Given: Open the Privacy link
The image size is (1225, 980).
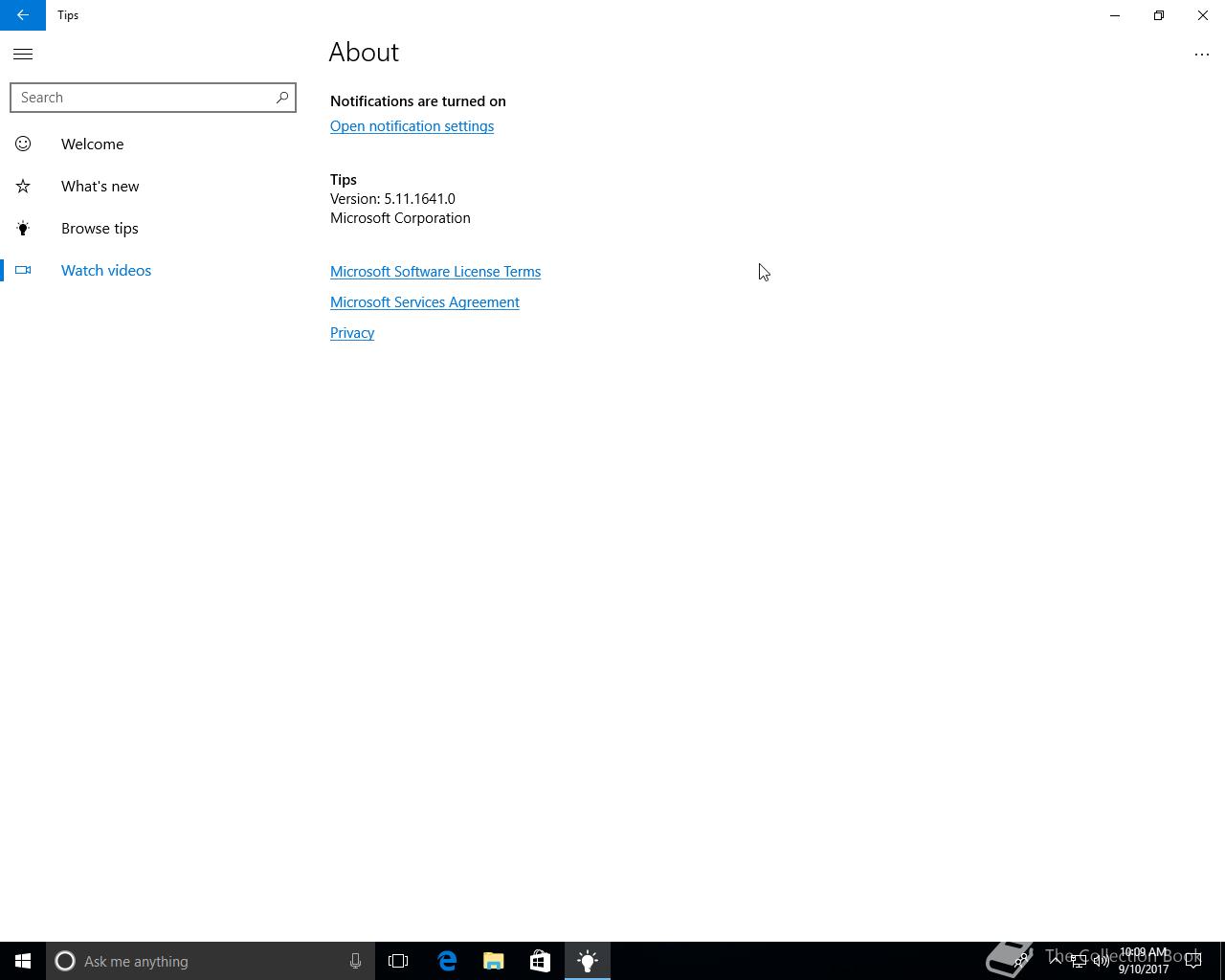Looking at the screenshot, I should [x=352, y=333].
